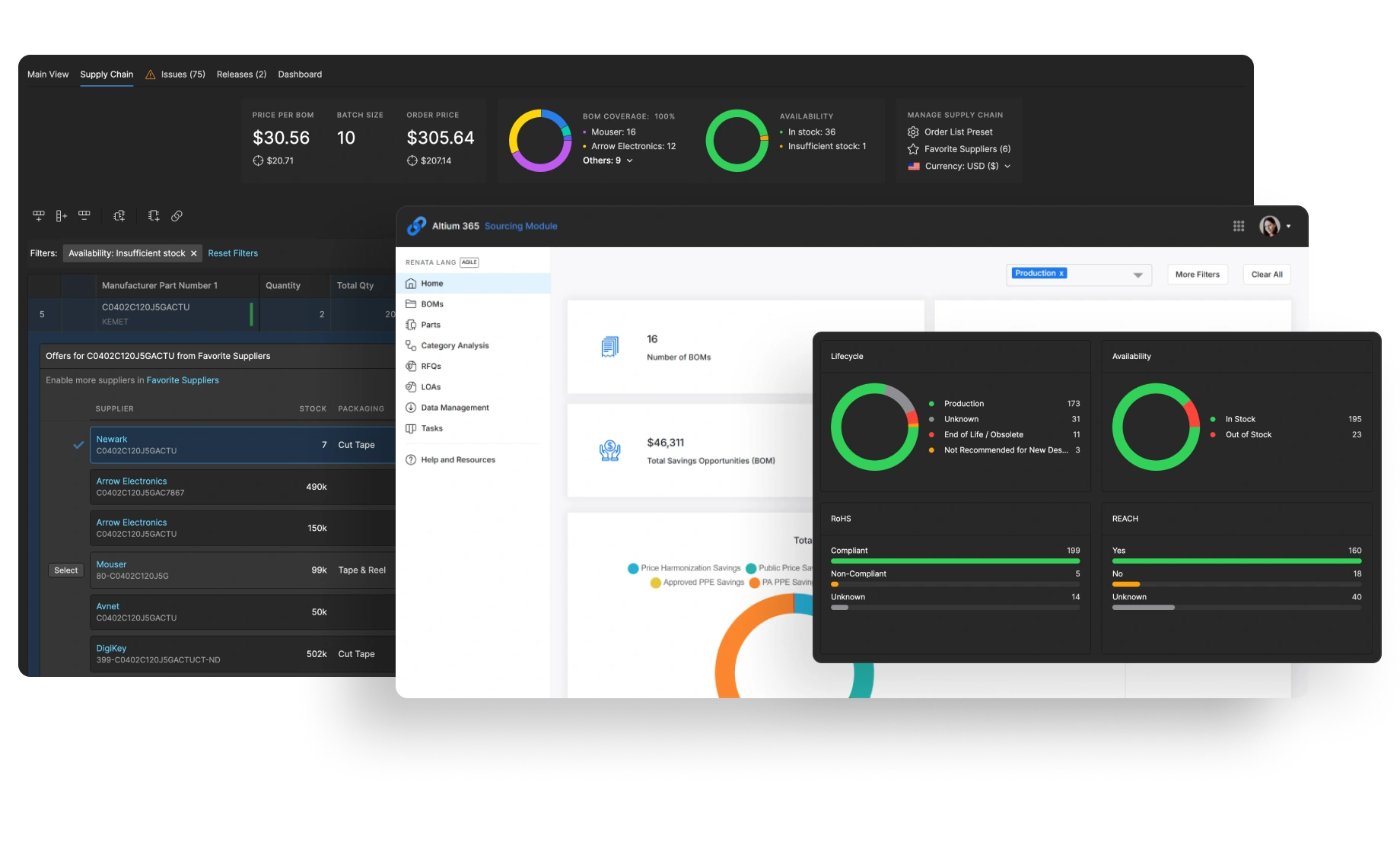
Task: Go to the Dashboard tab
Action: point(300,75)
